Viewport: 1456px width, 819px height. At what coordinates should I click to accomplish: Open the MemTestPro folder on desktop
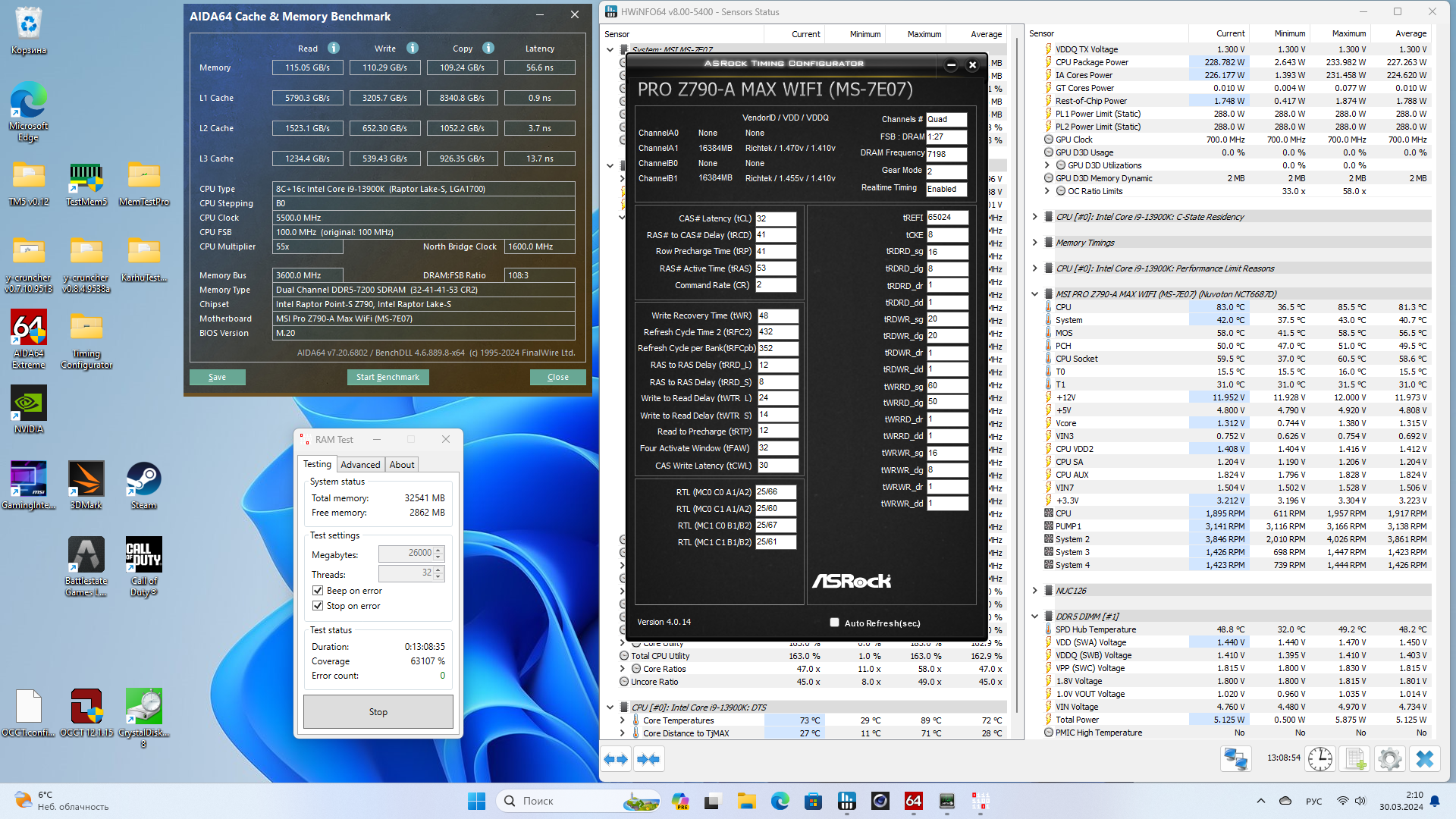(x=144, y=184)
